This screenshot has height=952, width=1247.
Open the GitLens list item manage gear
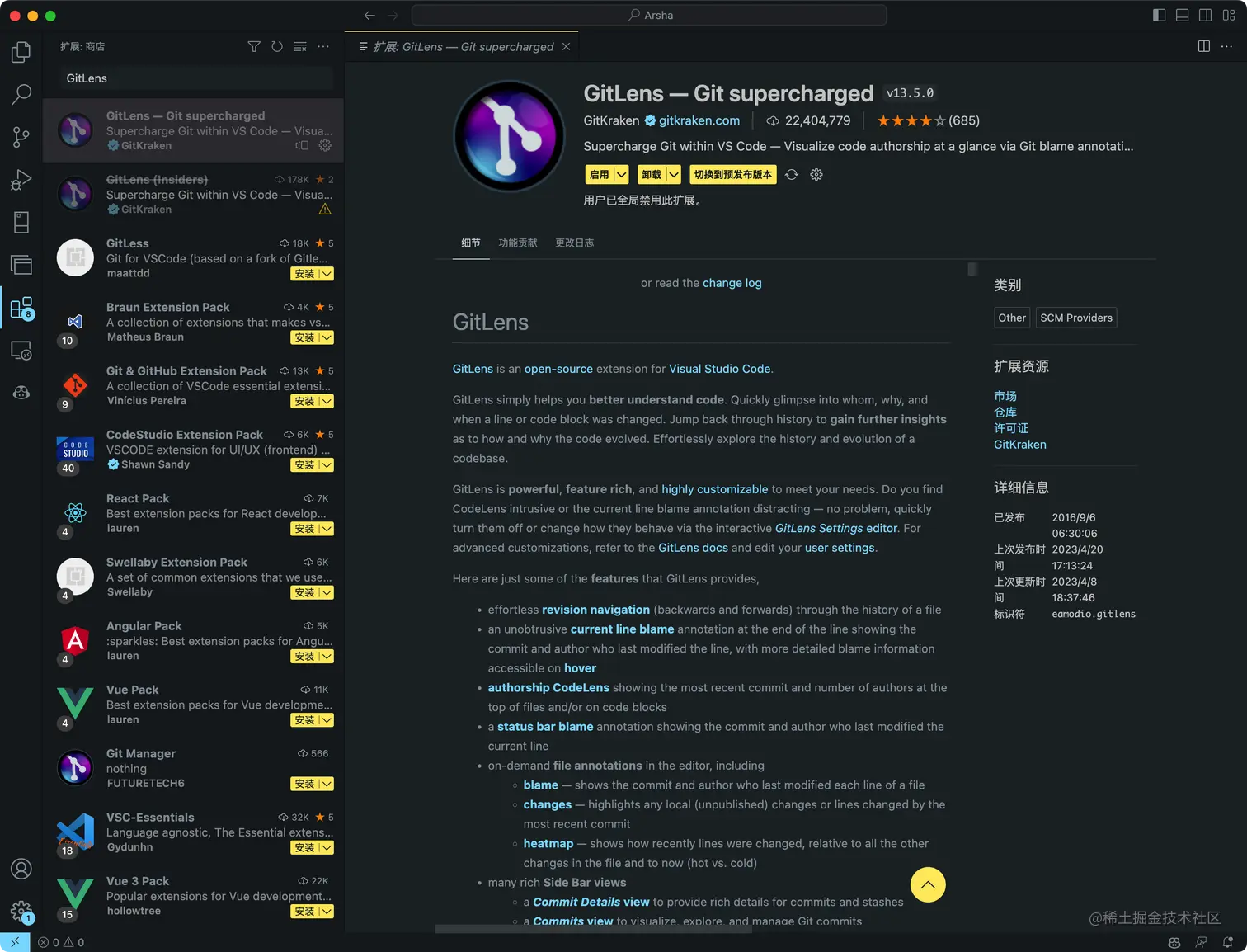click(x=325, y=145)
